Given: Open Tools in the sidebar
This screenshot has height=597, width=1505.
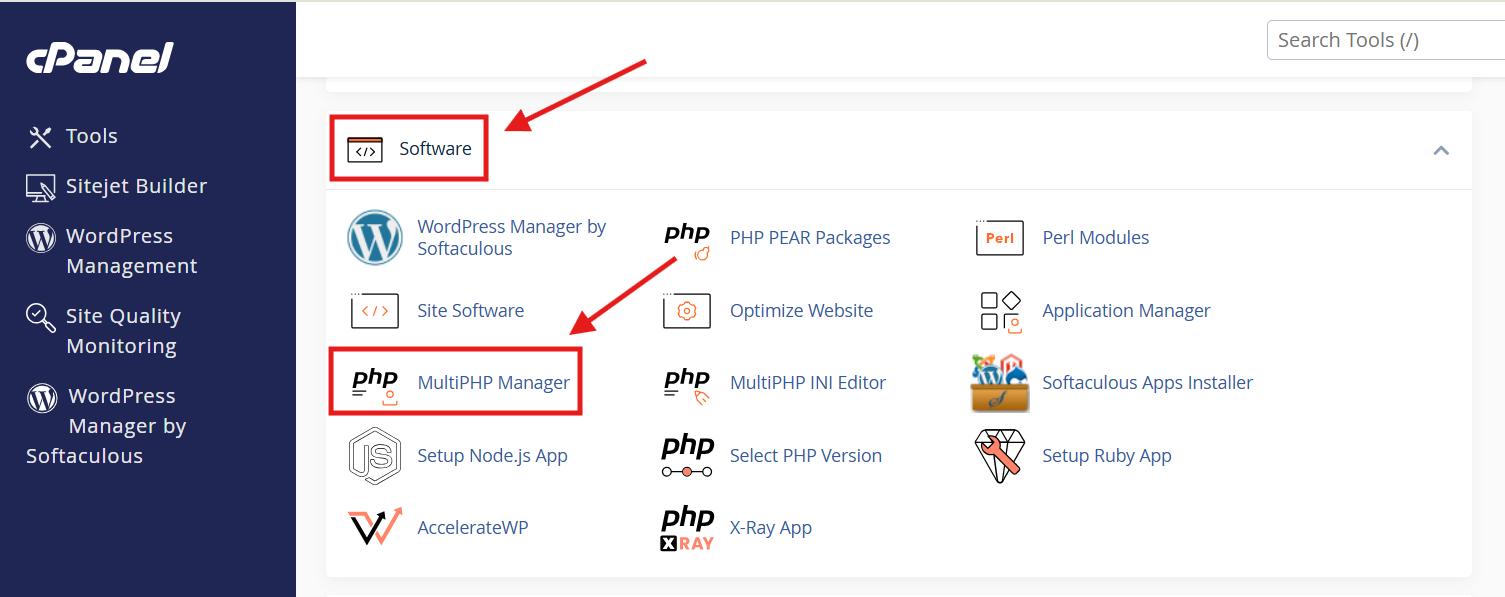Looking at the screenshot, I should (x=91, y=136).
